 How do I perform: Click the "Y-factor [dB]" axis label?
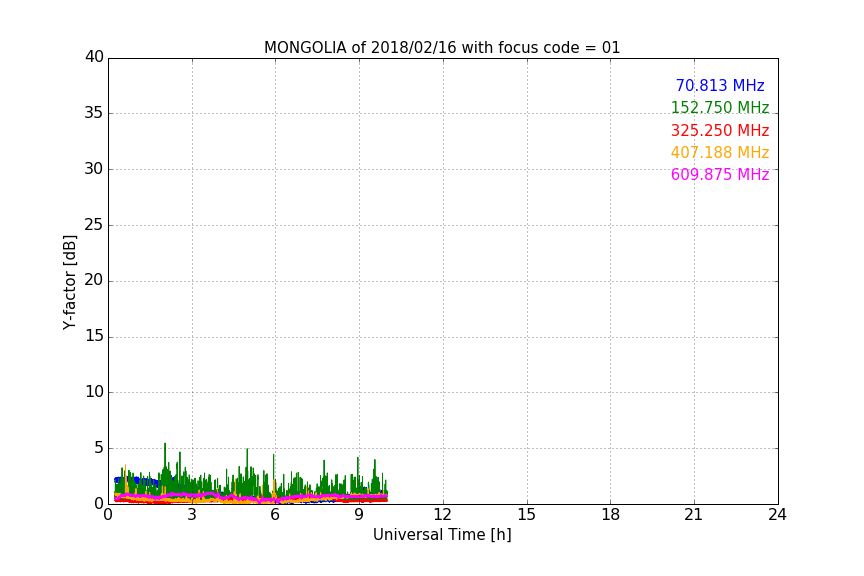[x=69, y=282]
